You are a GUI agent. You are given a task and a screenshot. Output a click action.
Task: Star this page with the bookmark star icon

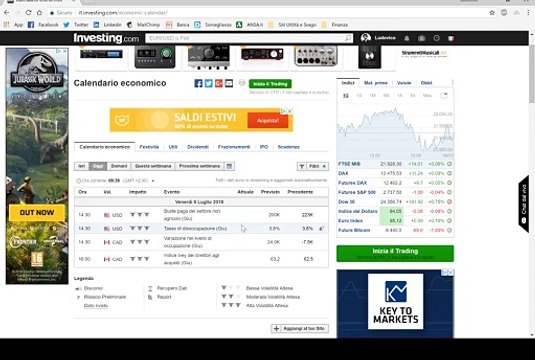(492, 13)
